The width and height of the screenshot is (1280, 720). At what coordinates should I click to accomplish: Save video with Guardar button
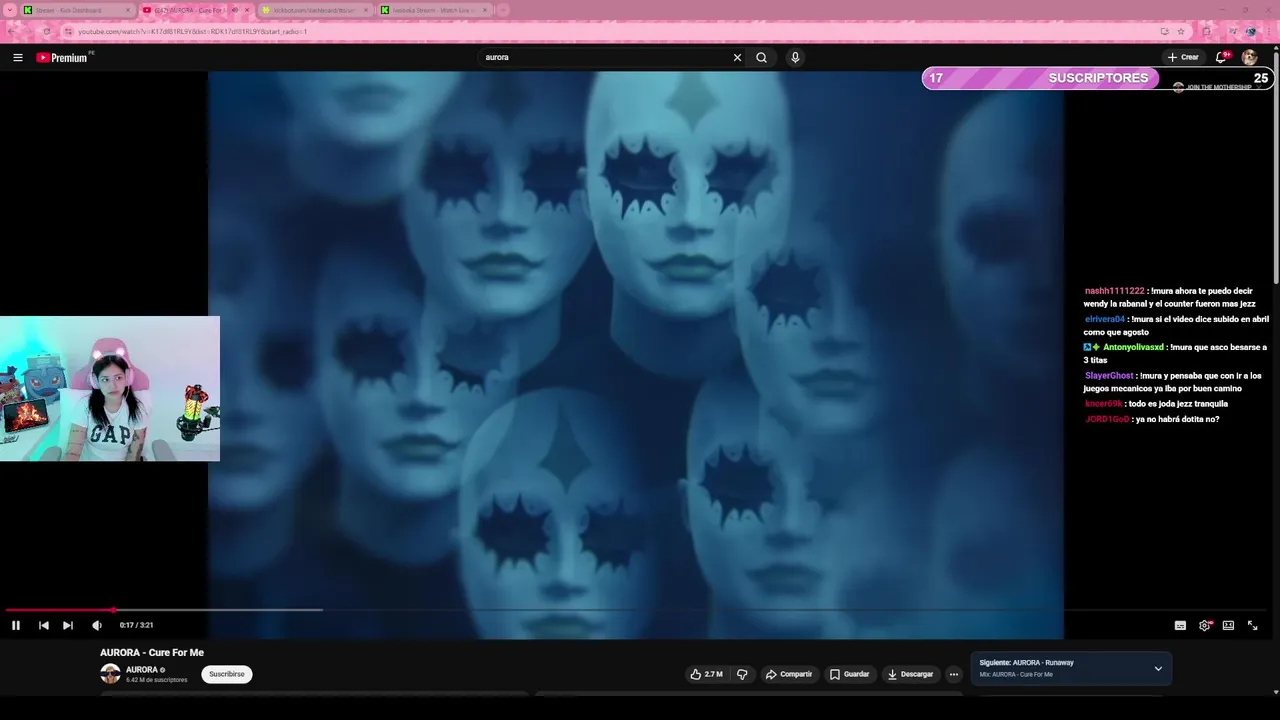click(x=850, y=674)
